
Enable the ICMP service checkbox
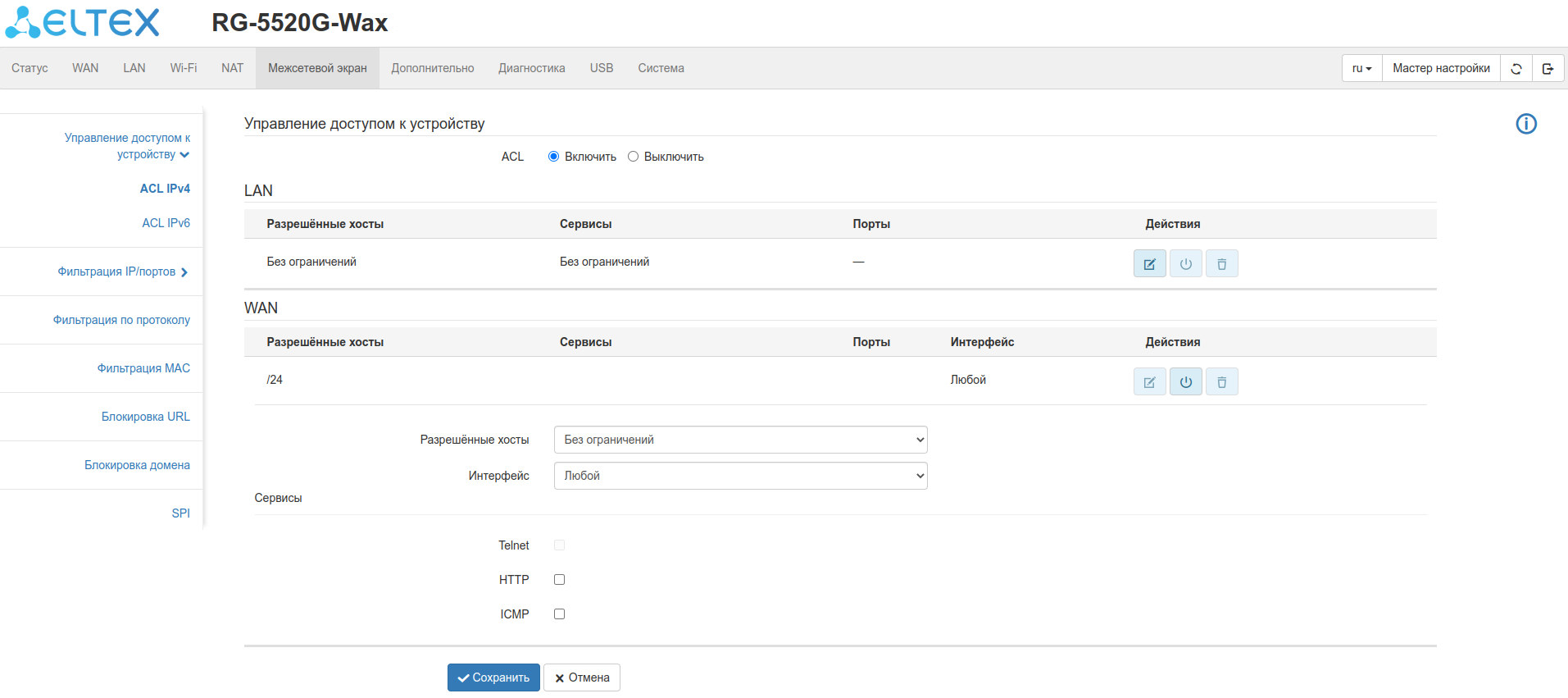pos(559,614)
